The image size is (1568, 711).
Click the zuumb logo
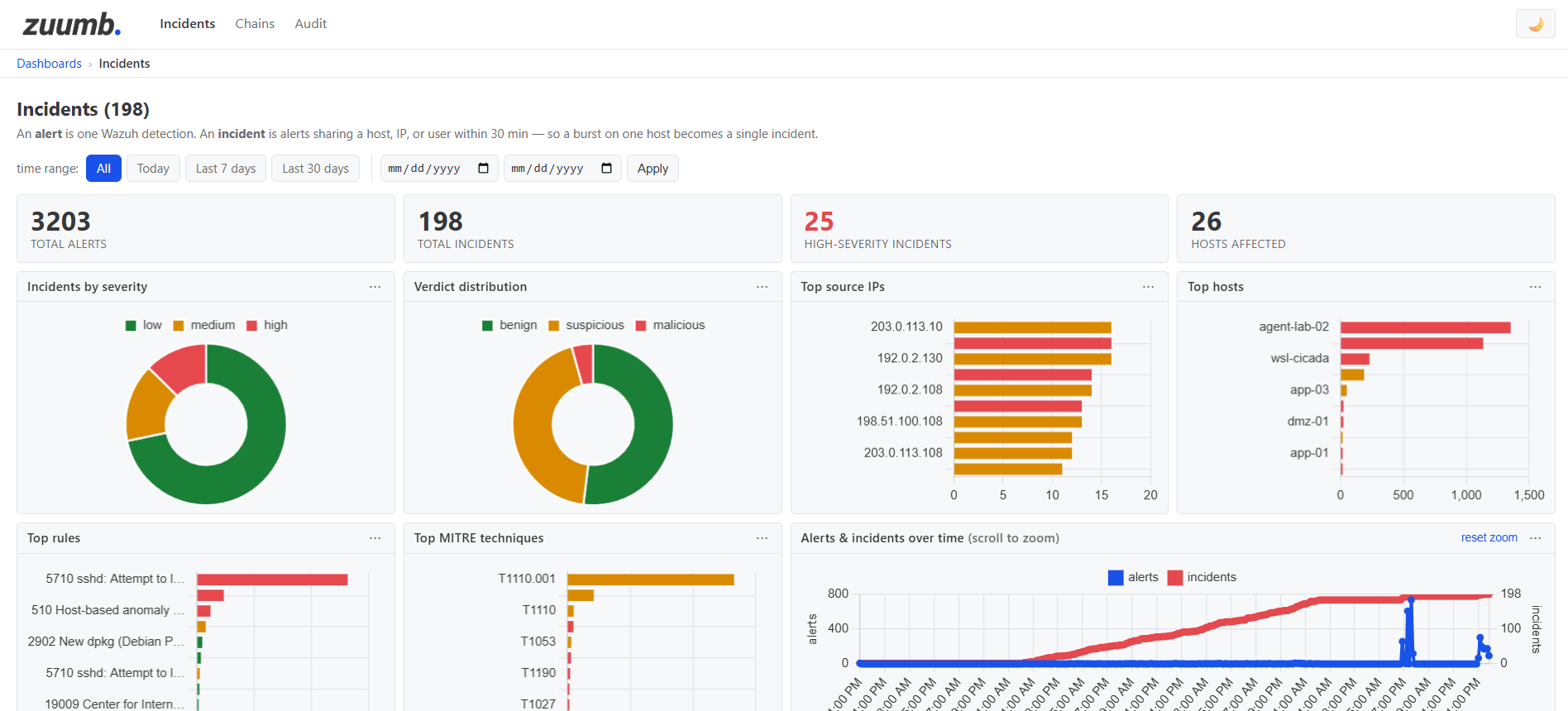(72, 24)
